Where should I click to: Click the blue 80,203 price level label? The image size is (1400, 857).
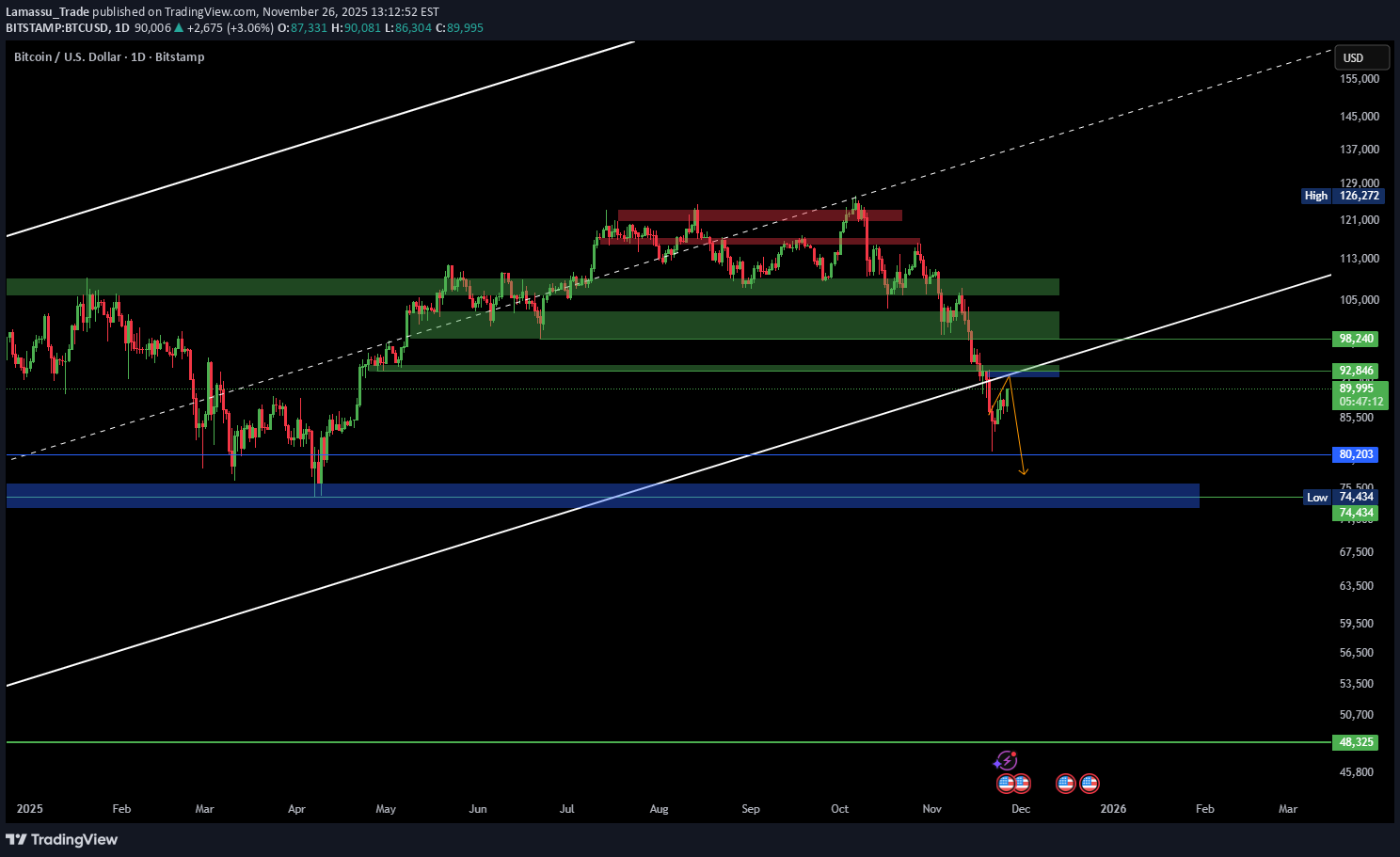pyautogui.click(x=1356, y=454)
